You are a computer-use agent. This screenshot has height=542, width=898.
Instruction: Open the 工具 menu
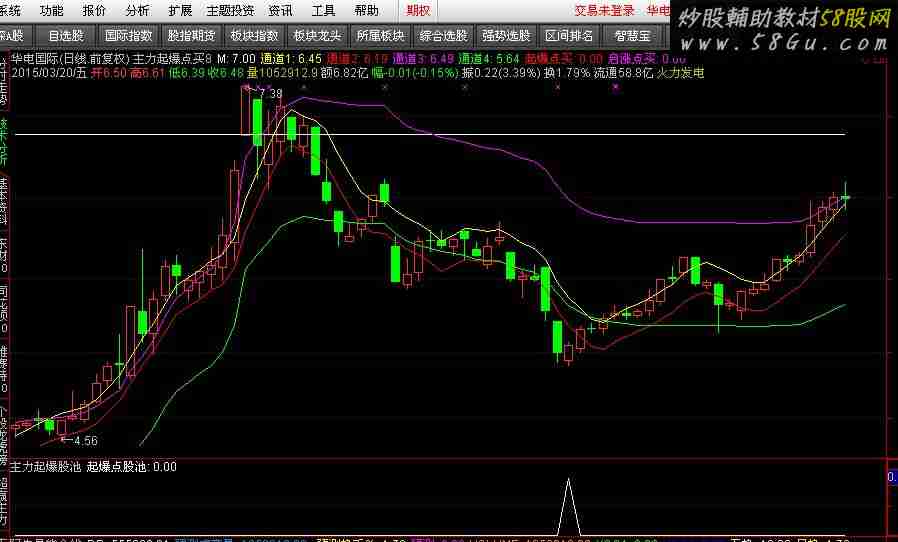point(323,10)
